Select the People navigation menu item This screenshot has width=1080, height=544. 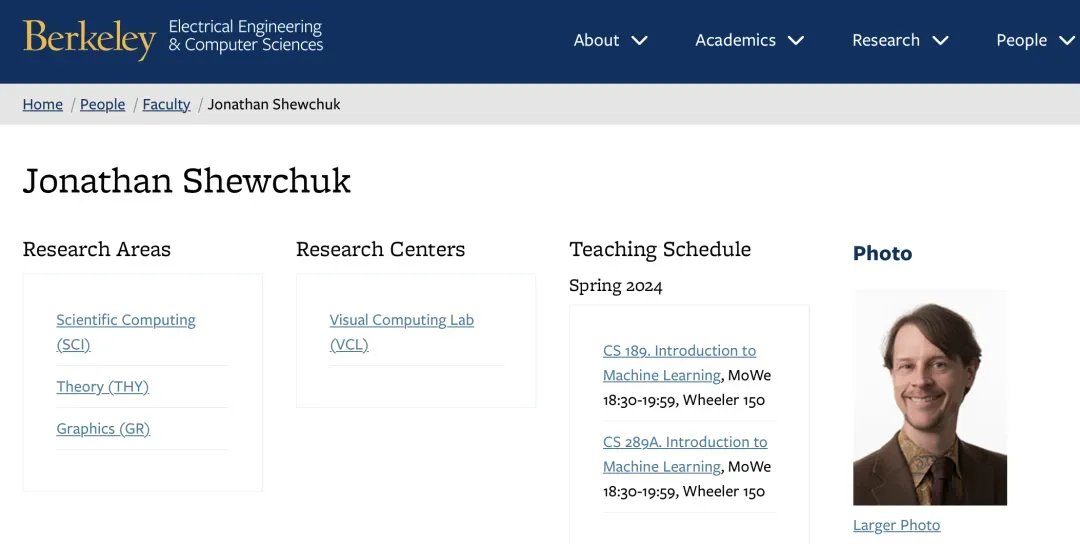[1021, 41]
